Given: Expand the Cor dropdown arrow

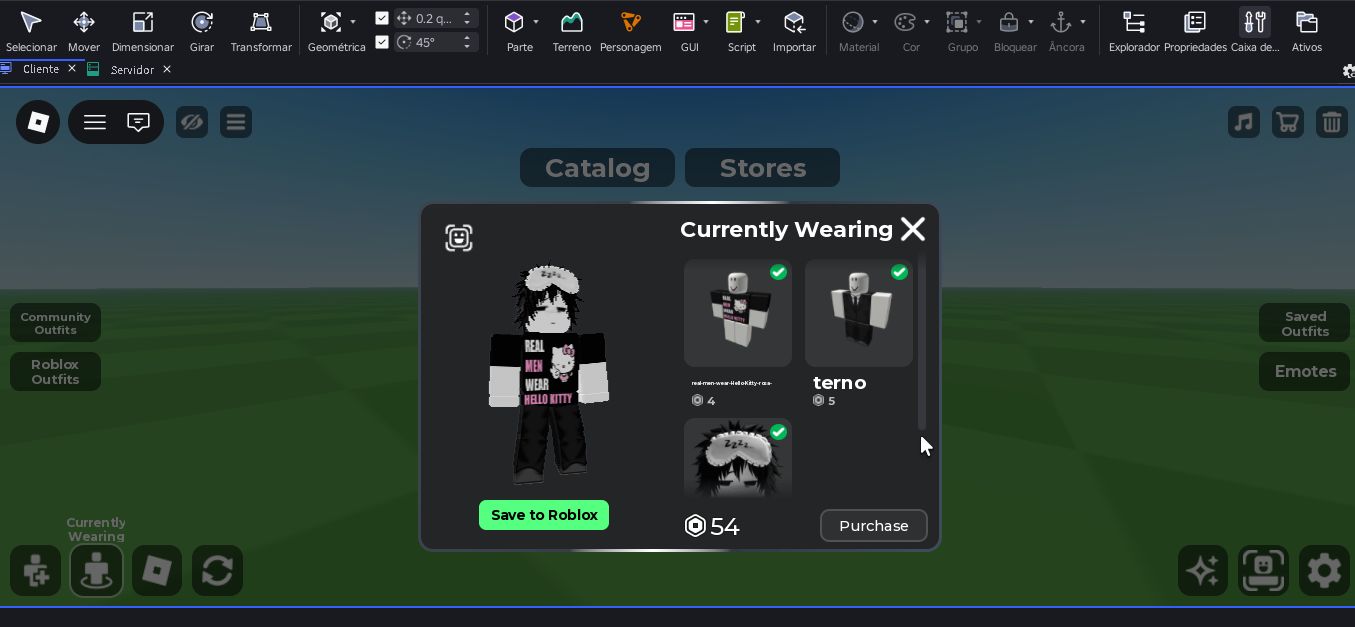Looking at the screenshot, I should point(927,22).
